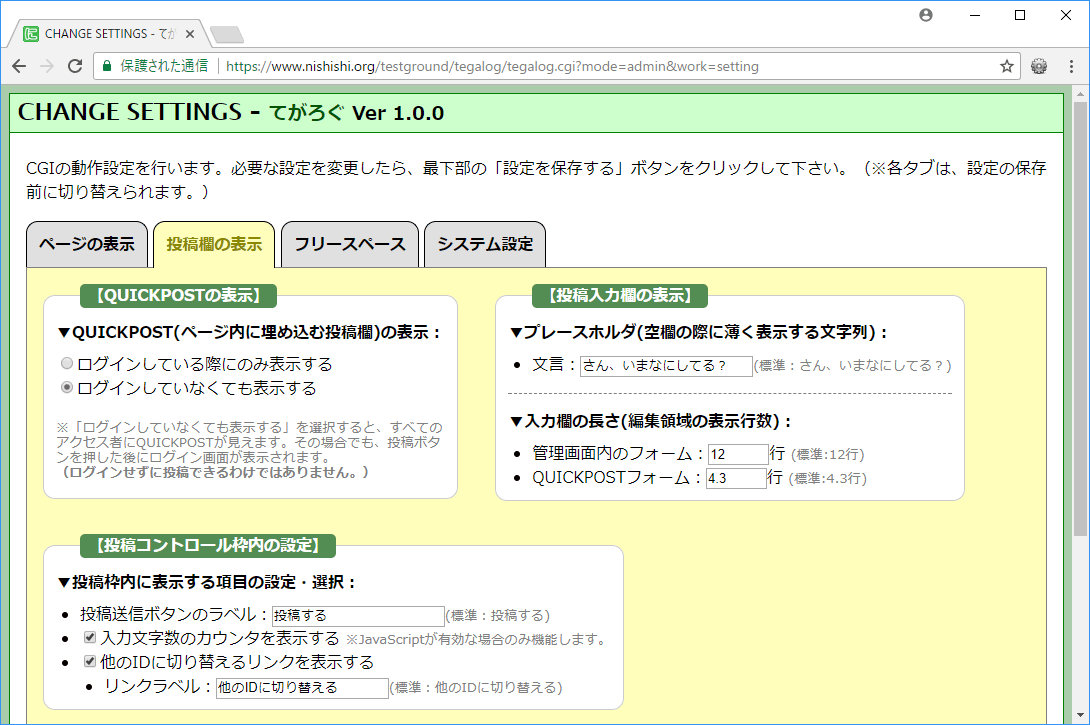The height and width of the screenshot is (725, 1090).
Task: Click the (標準:4.3行) hint text
Action: 828,478
